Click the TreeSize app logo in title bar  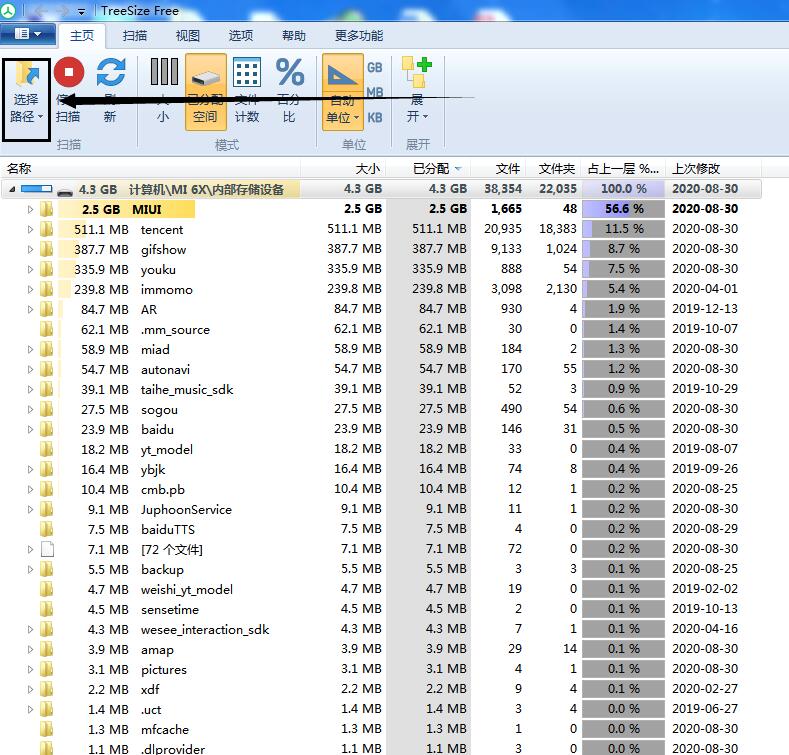click(9, 10)
